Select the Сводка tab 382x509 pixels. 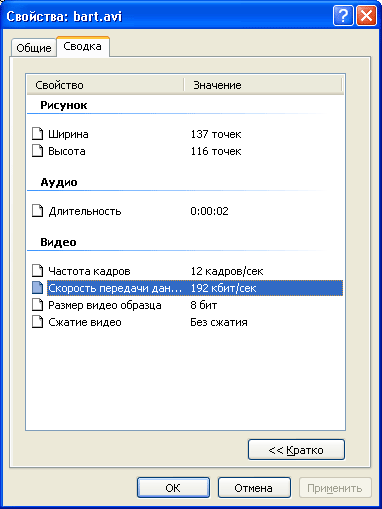point(83,46)
